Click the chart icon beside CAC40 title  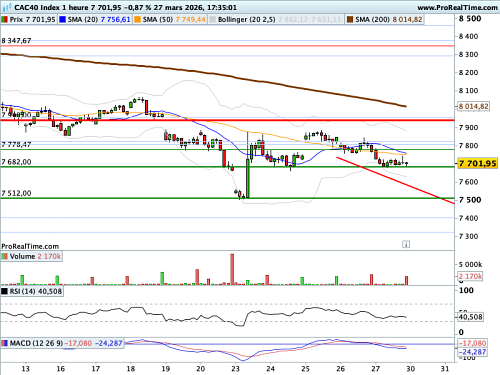point(7,7)
